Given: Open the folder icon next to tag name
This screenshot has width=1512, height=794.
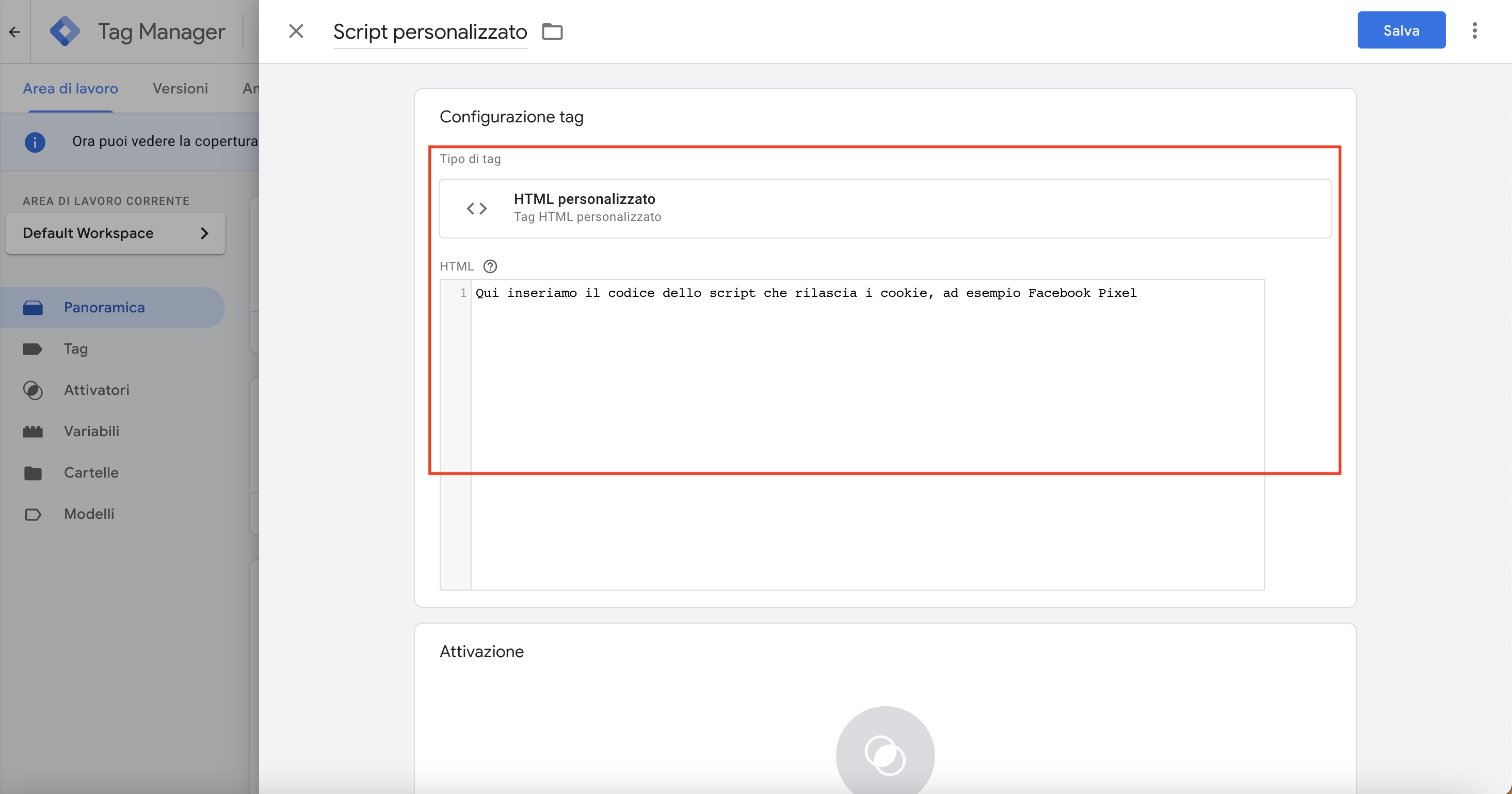Looking at the screenshot, I should coord(552,31).
